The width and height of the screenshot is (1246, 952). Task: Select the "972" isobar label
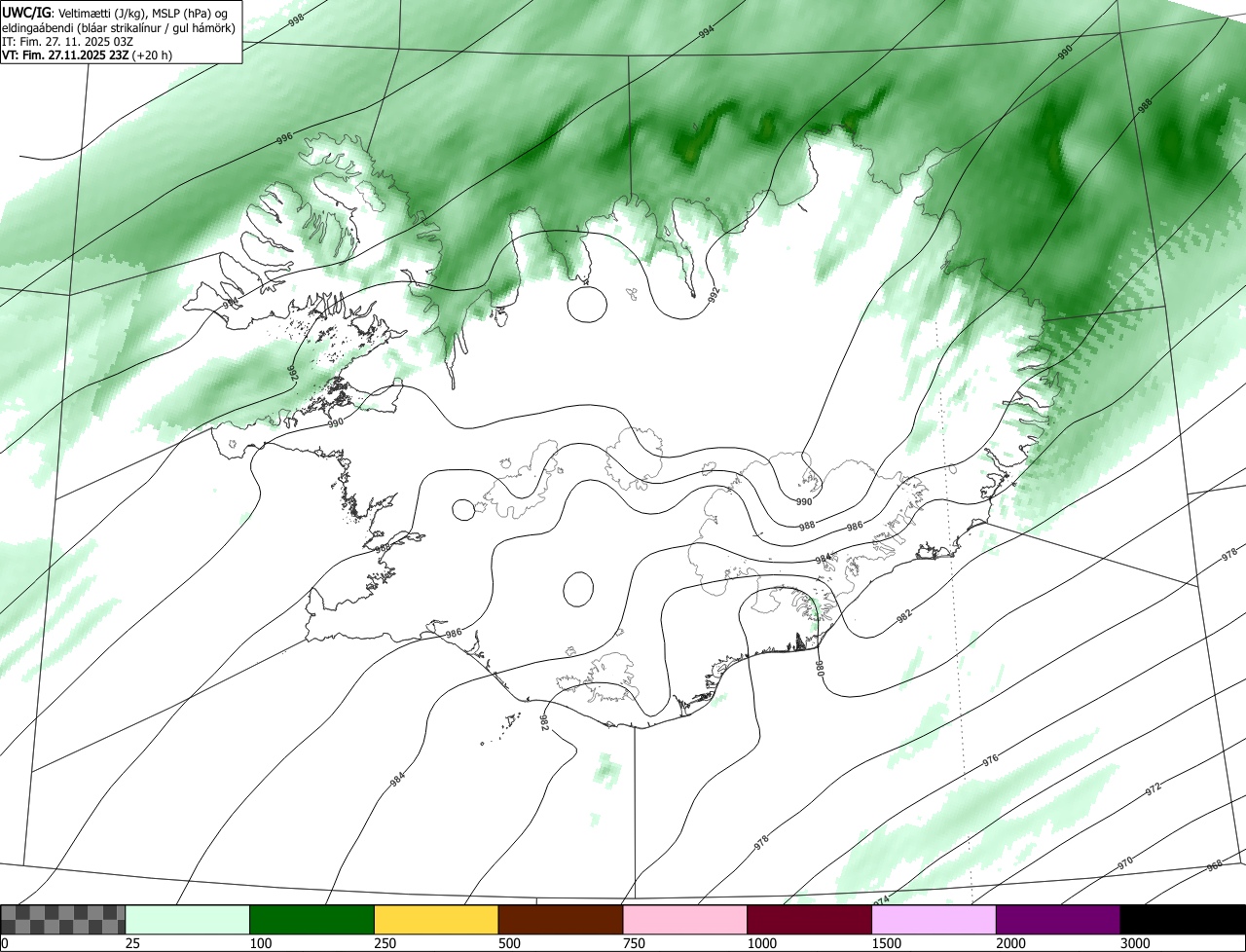(x=1154, y=788)
